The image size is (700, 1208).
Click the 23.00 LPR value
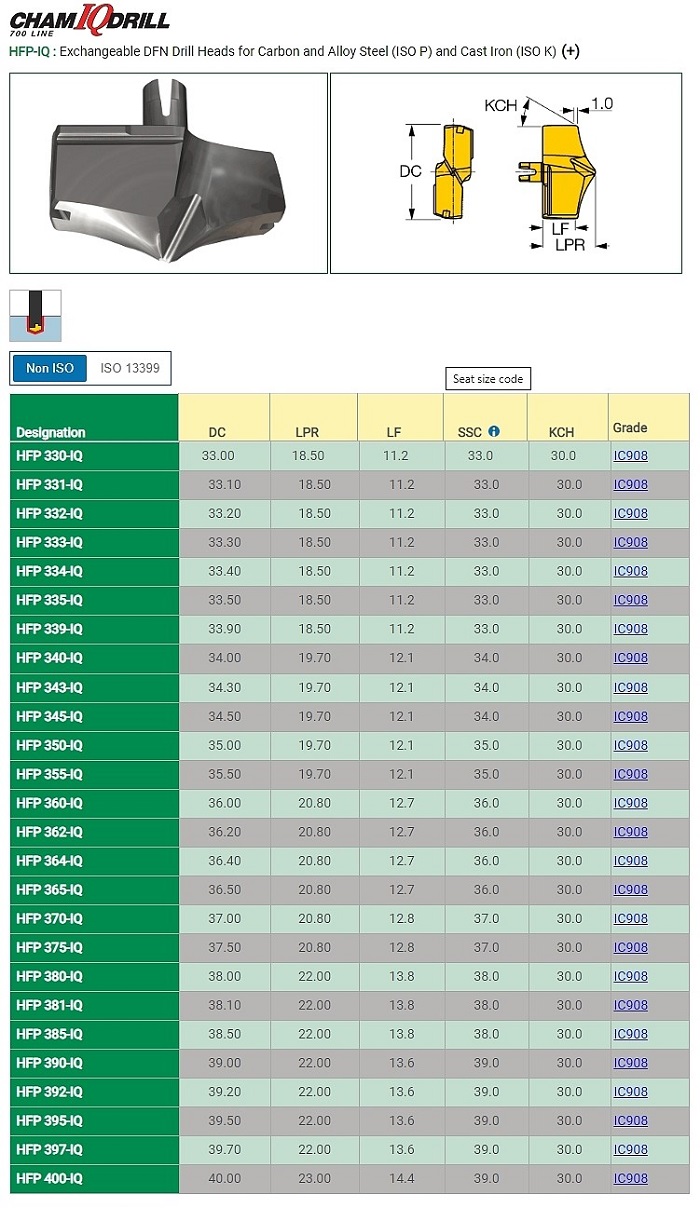coord(314,1179)
